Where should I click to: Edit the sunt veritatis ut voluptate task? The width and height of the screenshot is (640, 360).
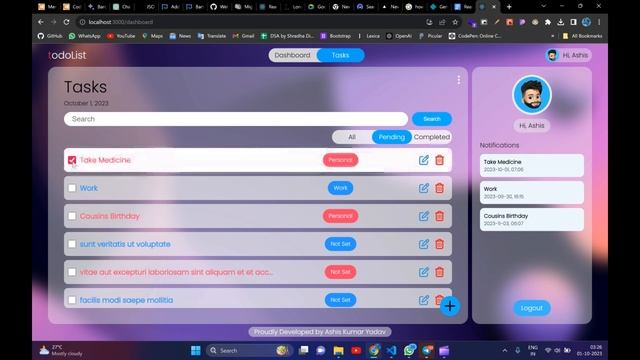(x=424, y=244)
